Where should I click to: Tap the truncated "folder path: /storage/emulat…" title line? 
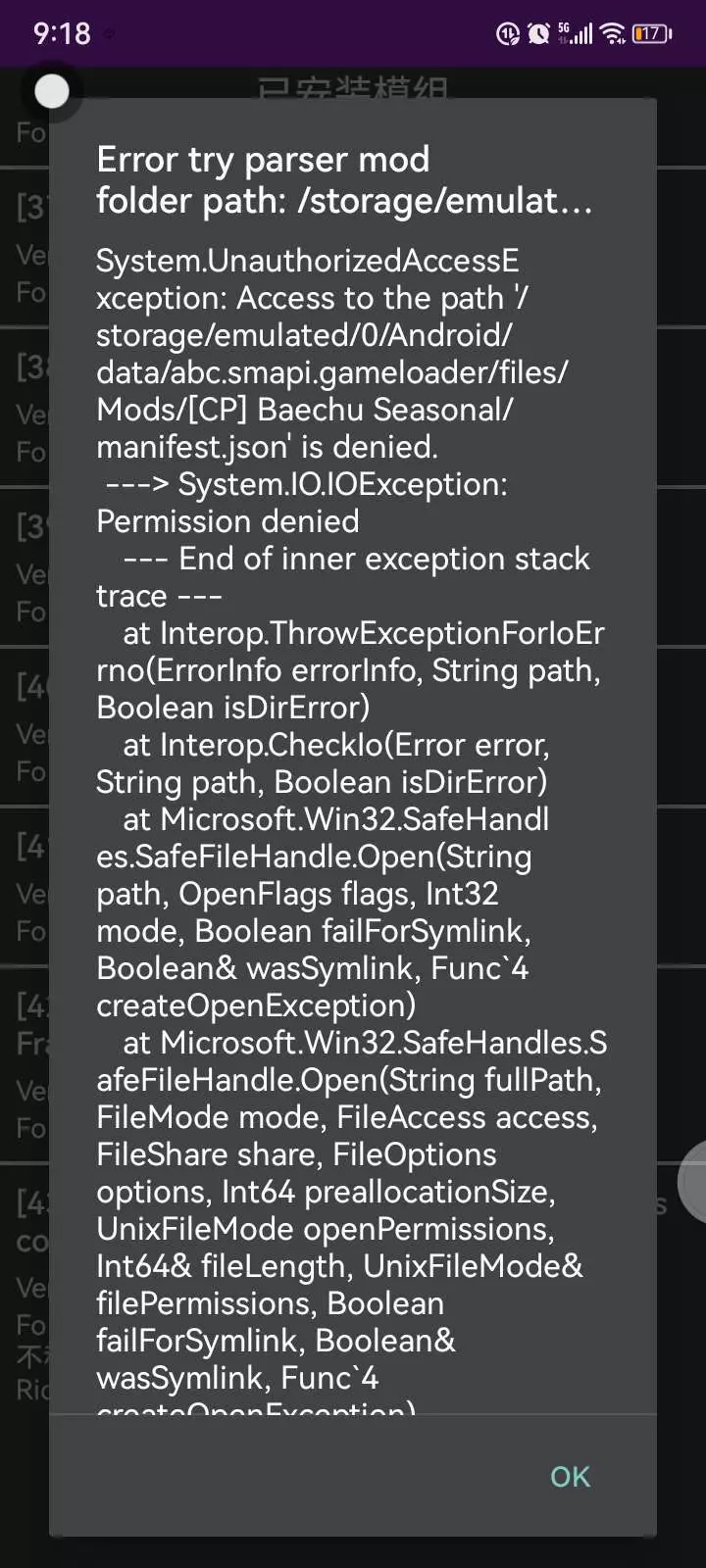[x=343, y=201]
